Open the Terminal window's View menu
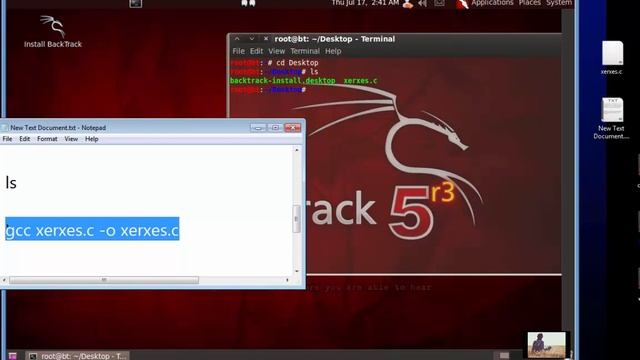This screenshot has height=360, width=640. tap(276, 51)
